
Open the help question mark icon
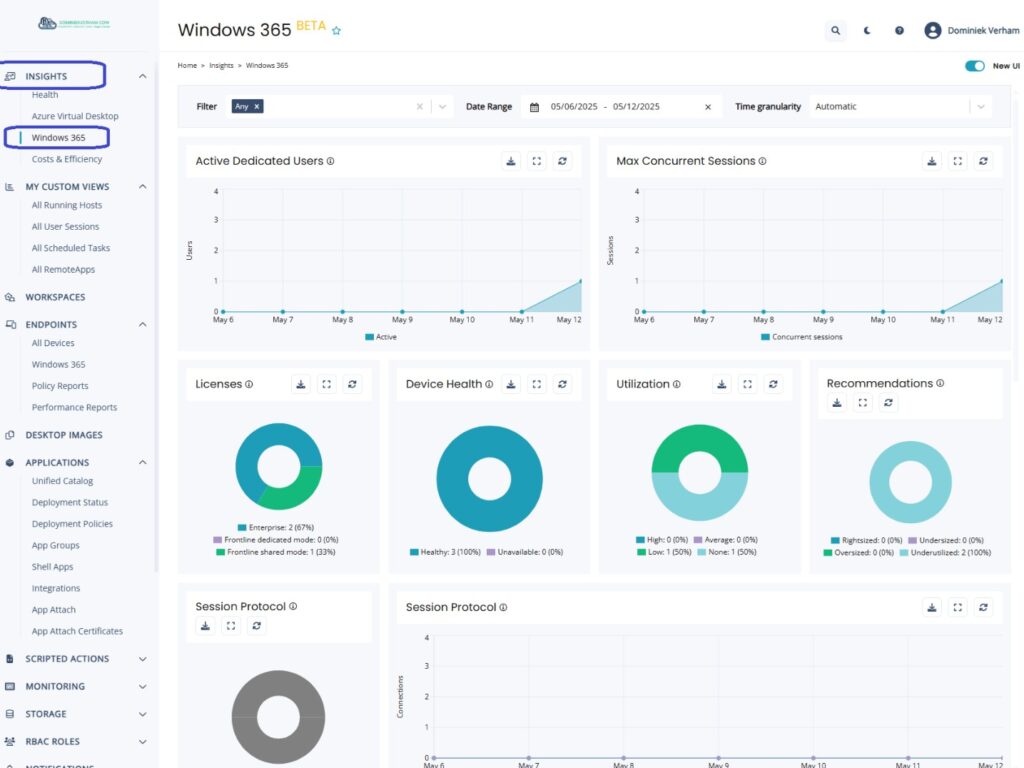(x=899, y=30)
